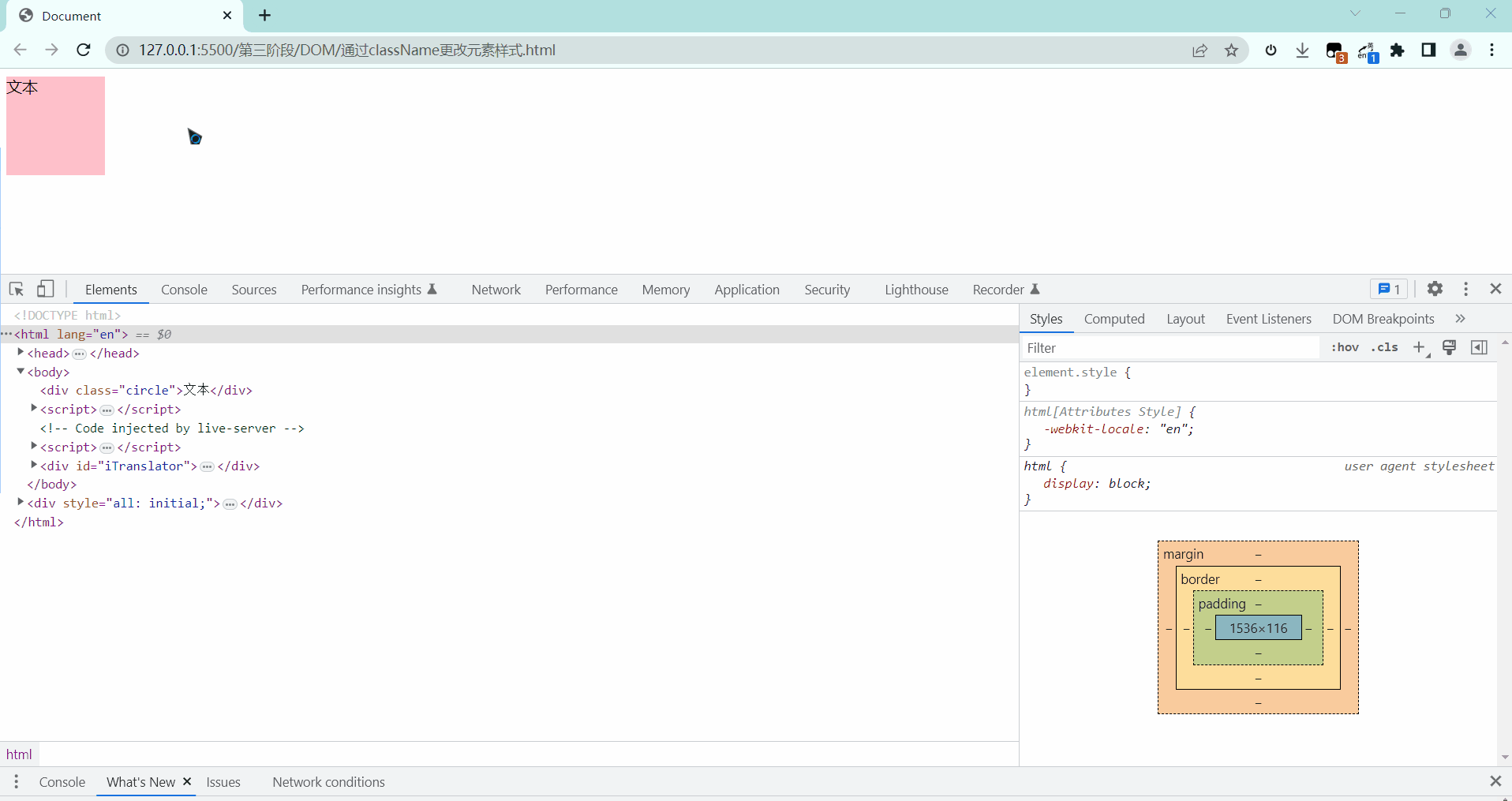This screenshot has height=801, width=1512.
Task: Open the extension with orange 3 badge
Action: [x=1335, y=52]
